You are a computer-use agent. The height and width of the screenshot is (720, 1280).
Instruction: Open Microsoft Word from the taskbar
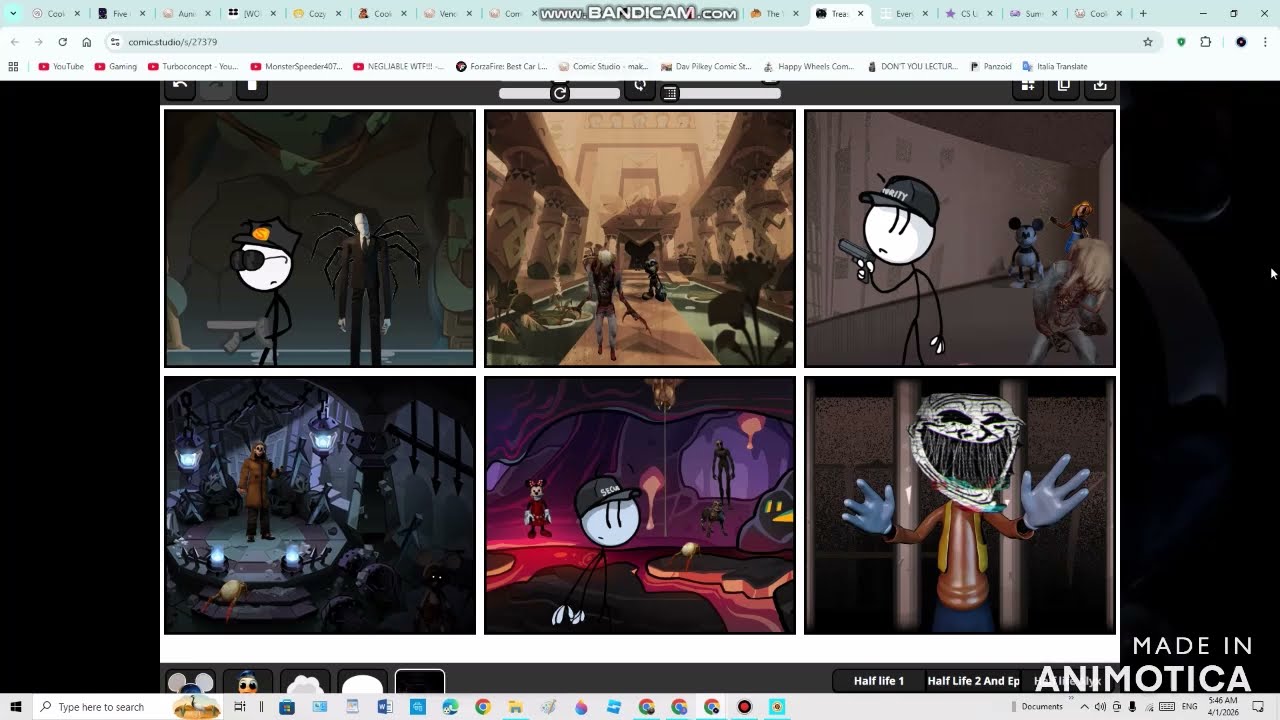(x=385, y=707)
